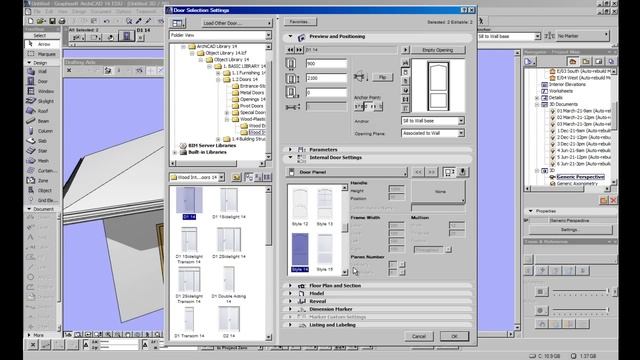Click the door width dimension icon
The image size is (640, 360).
(x=291, y=64)
